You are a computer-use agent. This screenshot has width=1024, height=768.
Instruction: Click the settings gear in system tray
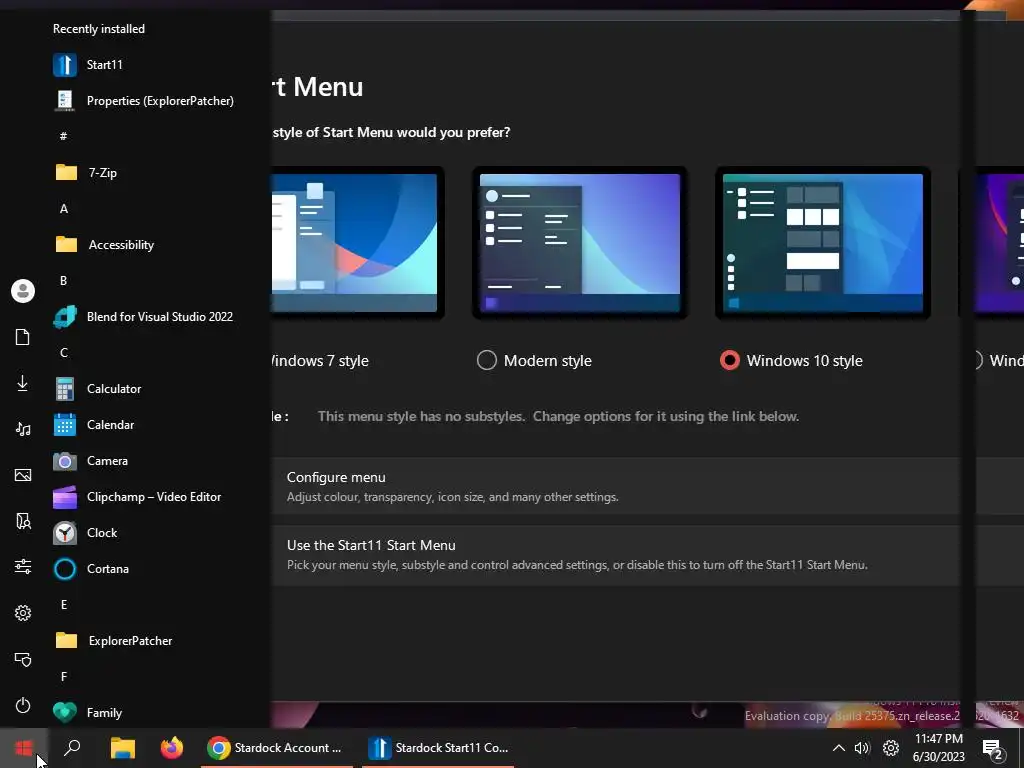891,748
